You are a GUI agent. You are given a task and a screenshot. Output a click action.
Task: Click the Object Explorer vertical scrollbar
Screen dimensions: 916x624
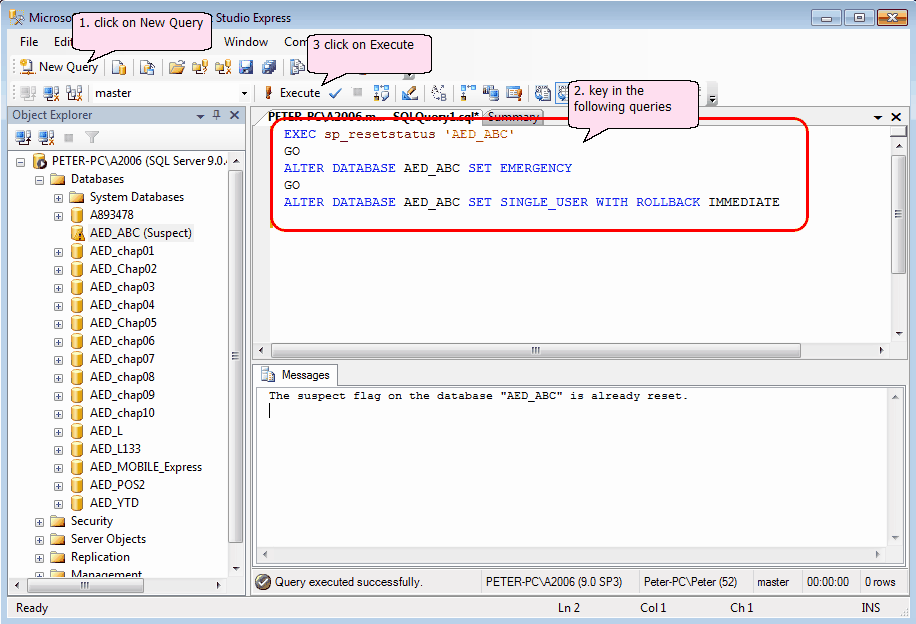point(235,356)
